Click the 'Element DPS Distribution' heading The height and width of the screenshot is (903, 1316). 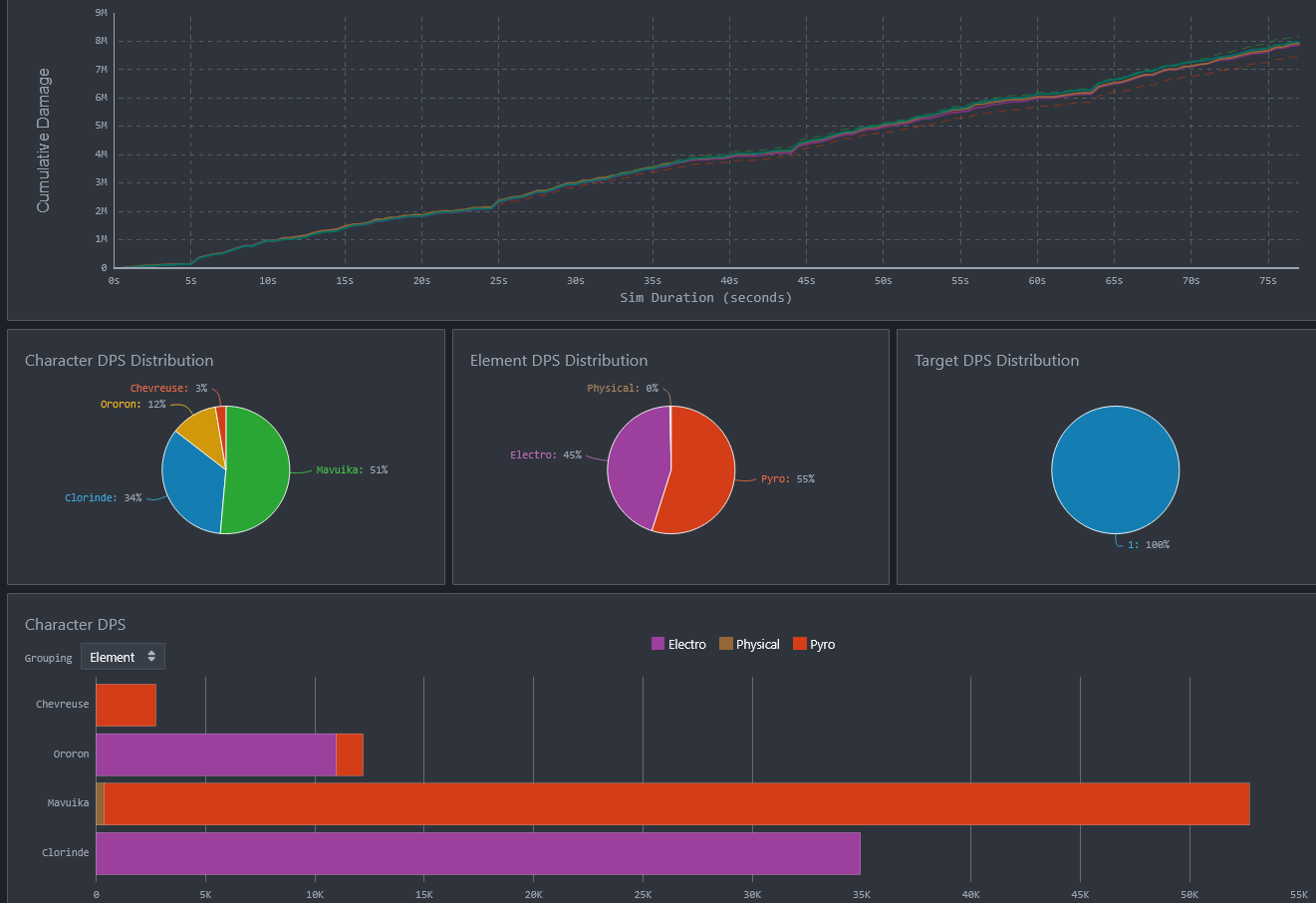click(559, 361)
